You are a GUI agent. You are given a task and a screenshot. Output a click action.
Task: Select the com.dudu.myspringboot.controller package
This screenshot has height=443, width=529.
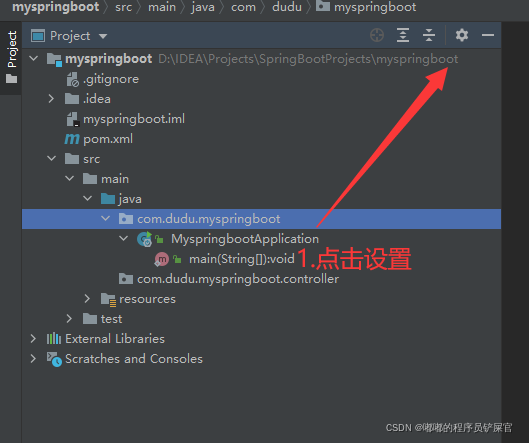coord(238,279)
